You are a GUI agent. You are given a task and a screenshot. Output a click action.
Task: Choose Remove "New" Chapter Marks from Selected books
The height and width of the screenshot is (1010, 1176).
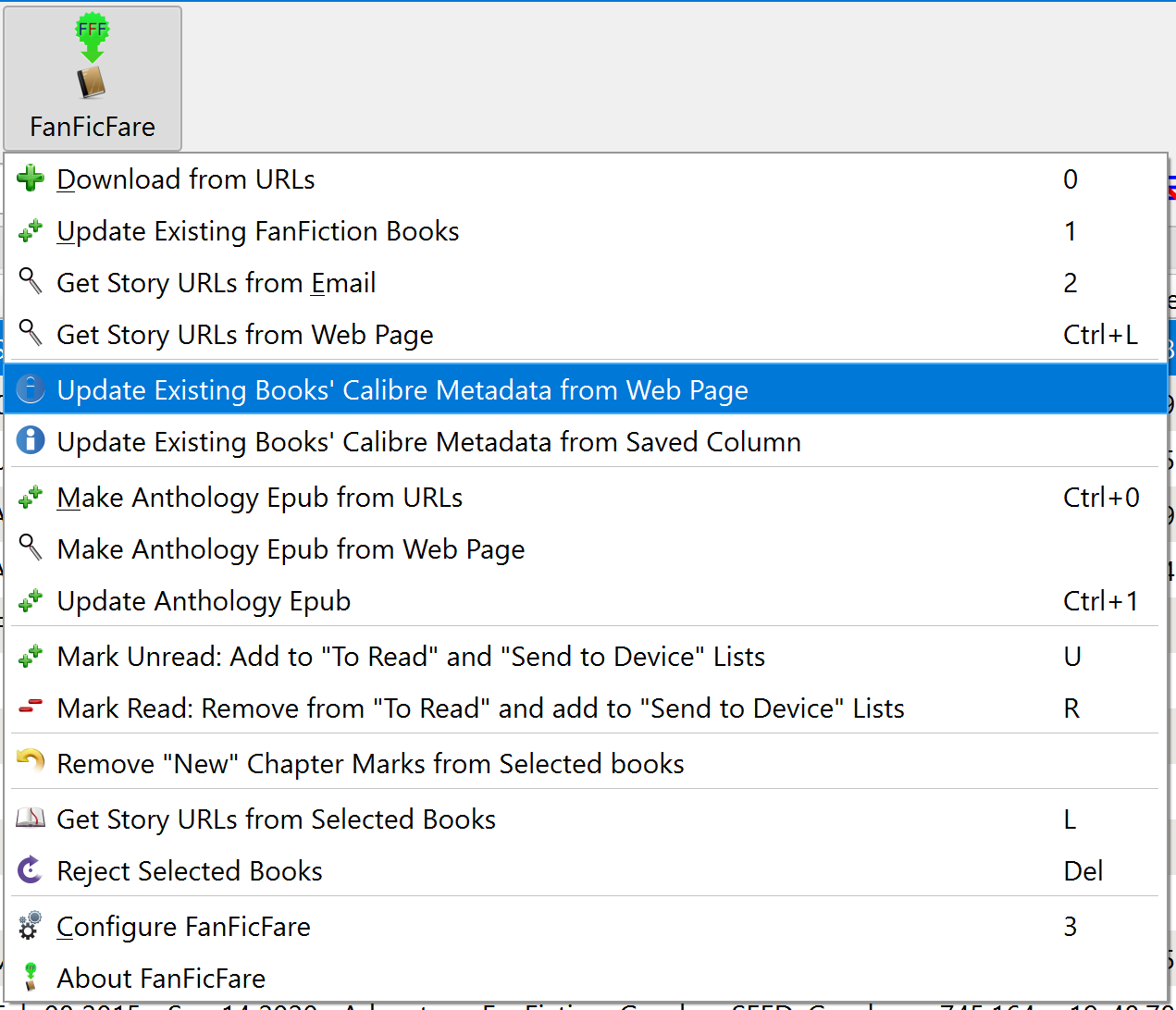tap(370, 764)
